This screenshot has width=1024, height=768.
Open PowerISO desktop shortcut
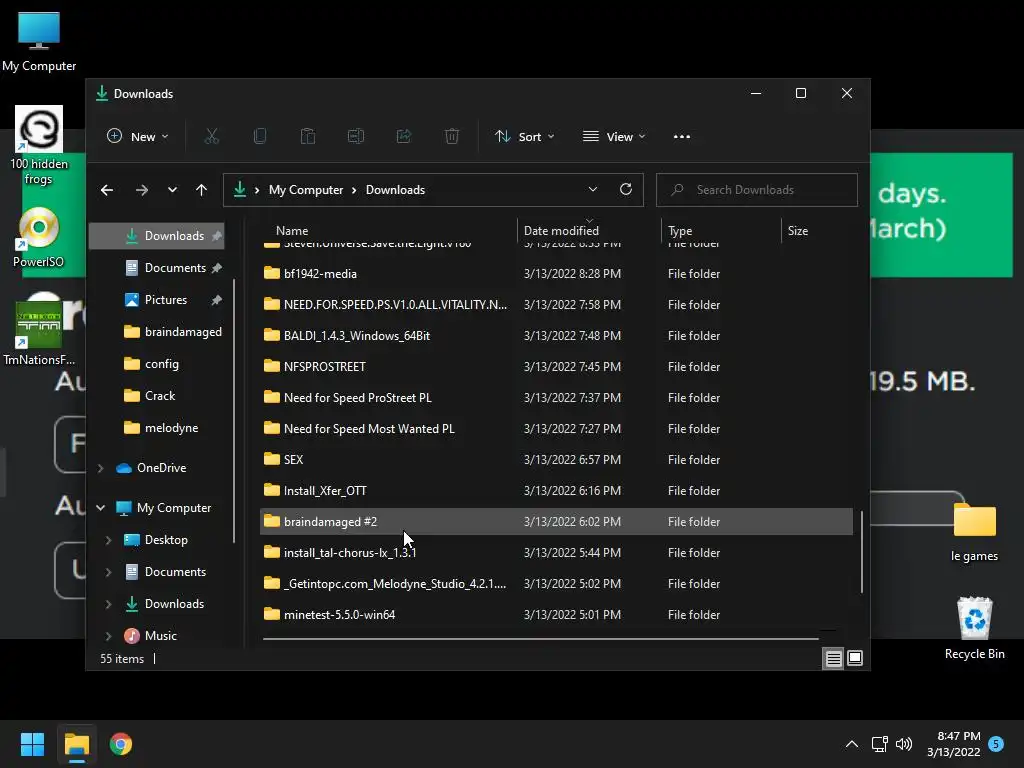click(39, 237)
